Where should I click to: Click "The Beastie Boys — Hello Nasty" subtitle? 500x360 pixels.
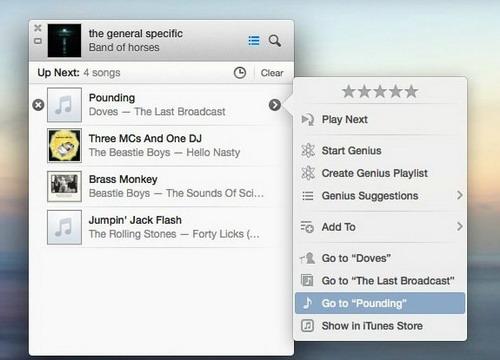[x=164, y=152]
